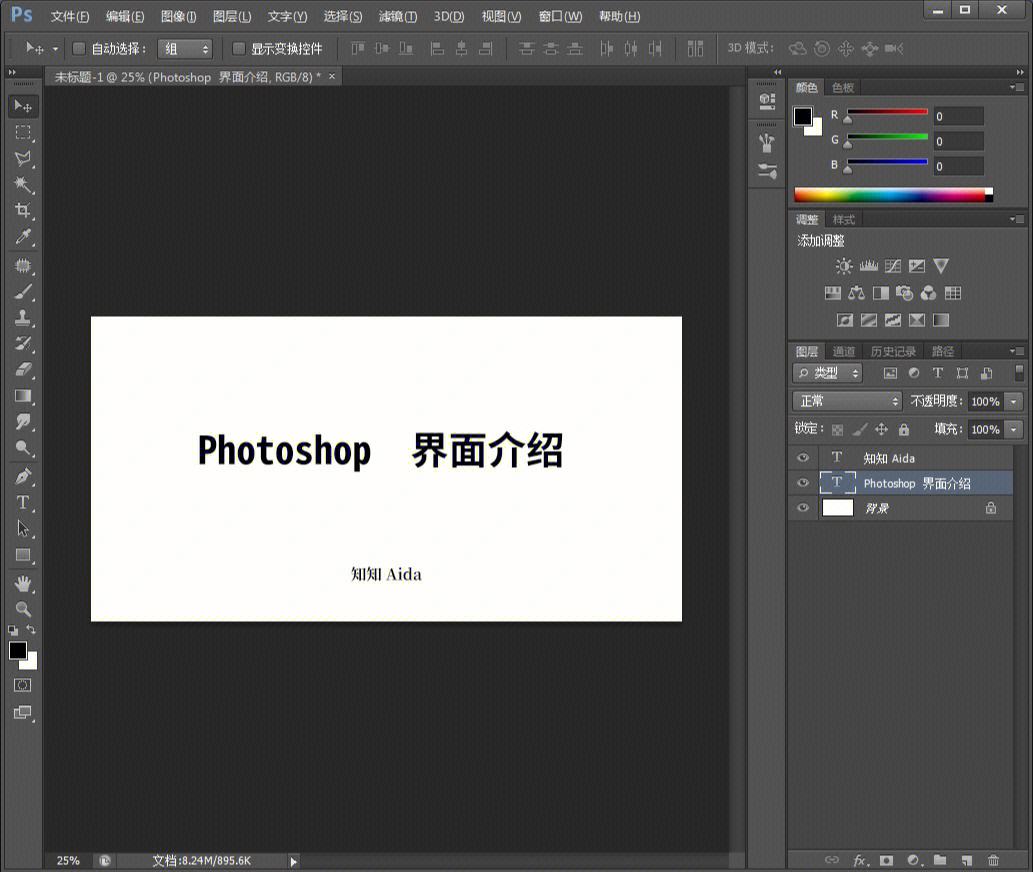Open the color panel options menu

(1017, 87)
